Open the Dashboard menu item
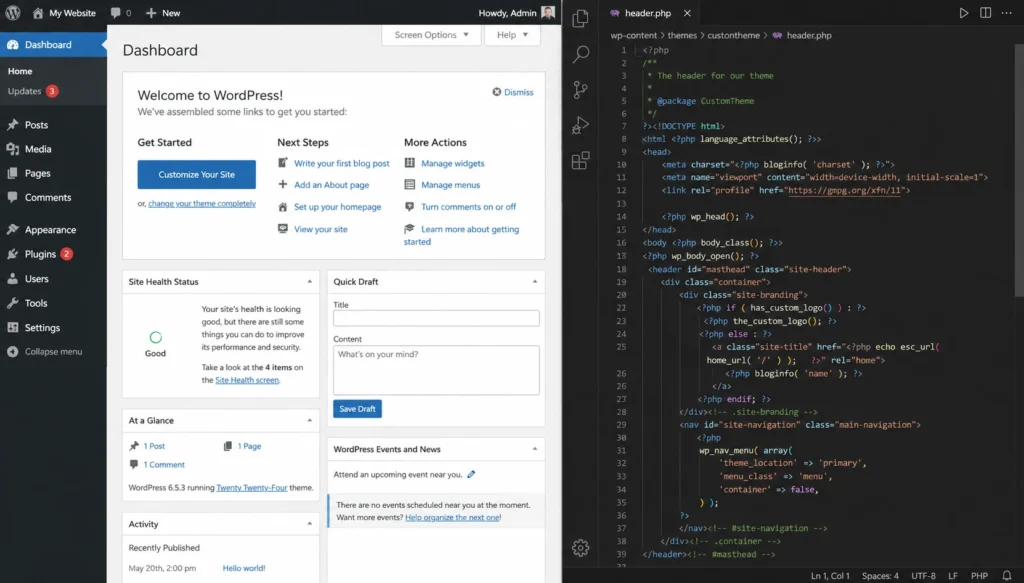1024x583 pixels. (53, 44)
